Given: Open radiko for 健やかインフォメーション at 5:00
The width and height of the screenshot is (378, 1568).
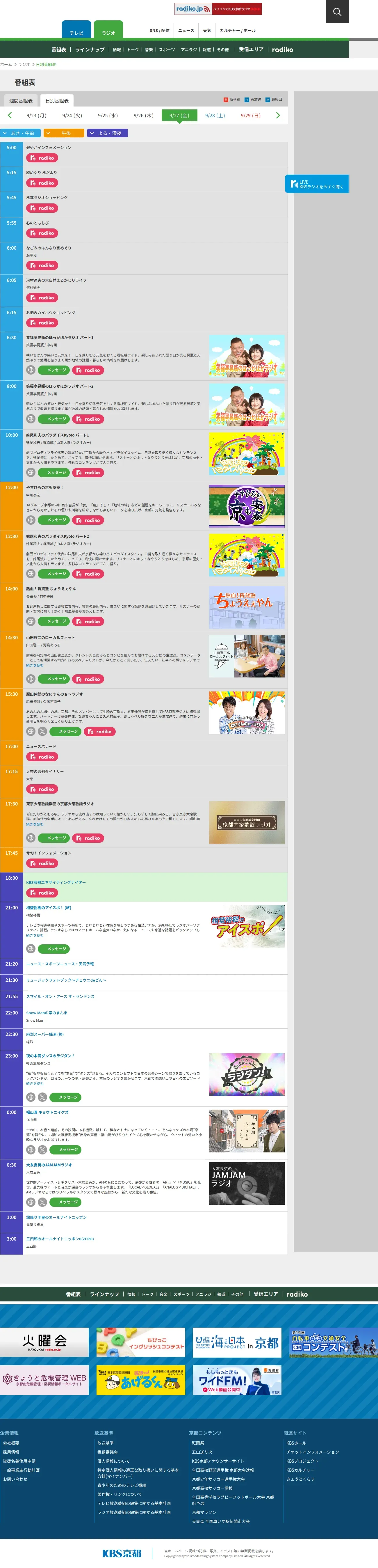Looking at the screenshot, I should [x=42, y=158].
